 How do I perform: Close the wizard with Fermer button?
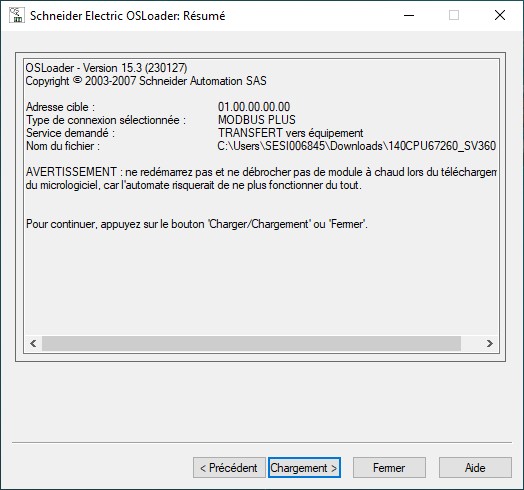tap(389, 468)
